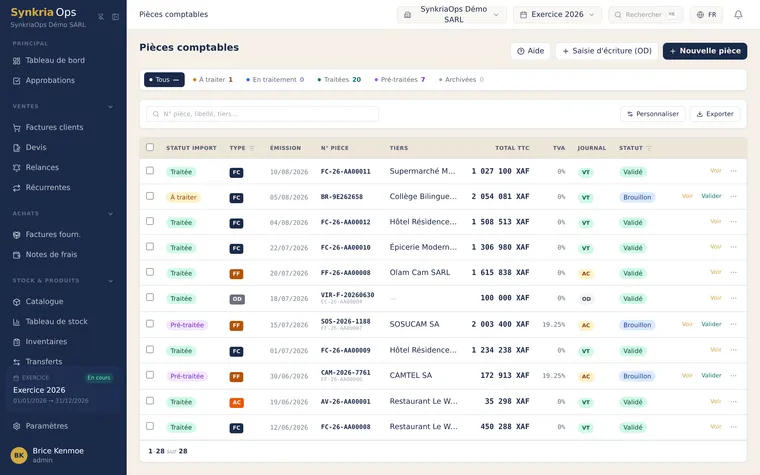760x475 pixels.
Task: Check the CAM-2026-7761 row checkbox
Action: [x=150, y=375]
